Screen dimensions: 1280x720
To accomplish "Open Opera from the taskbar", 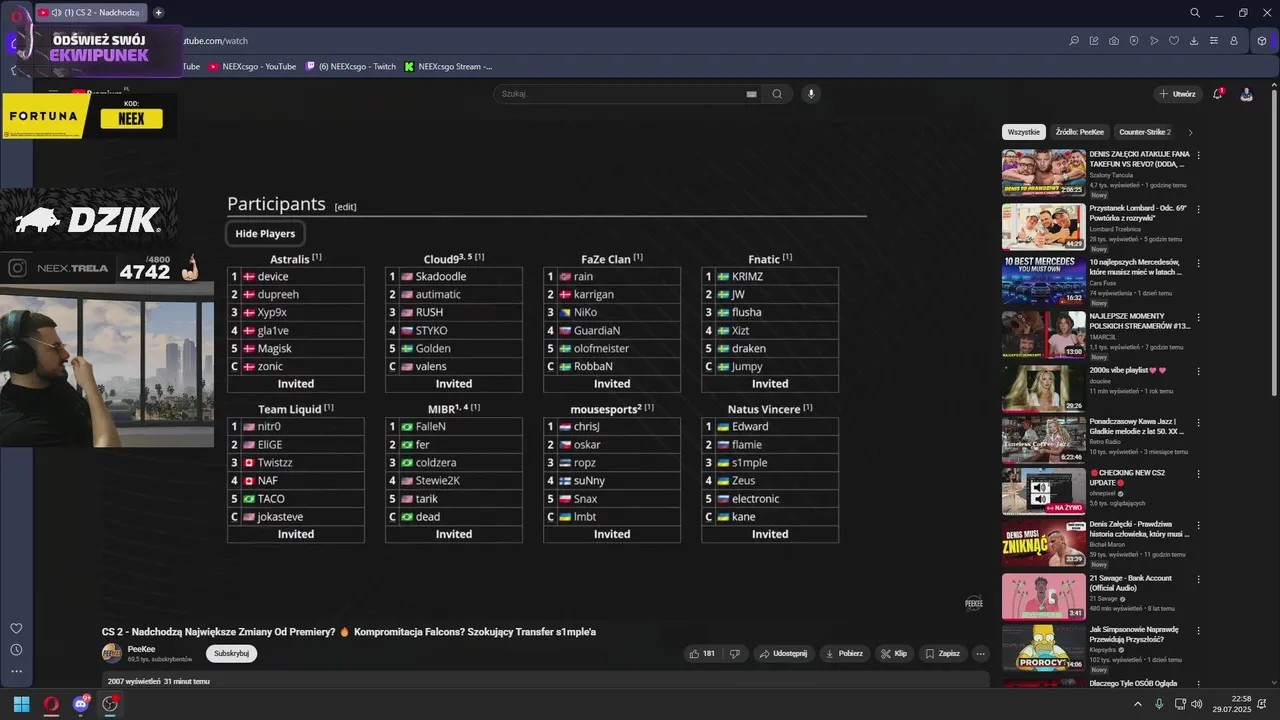I will (x=51, y=704).
